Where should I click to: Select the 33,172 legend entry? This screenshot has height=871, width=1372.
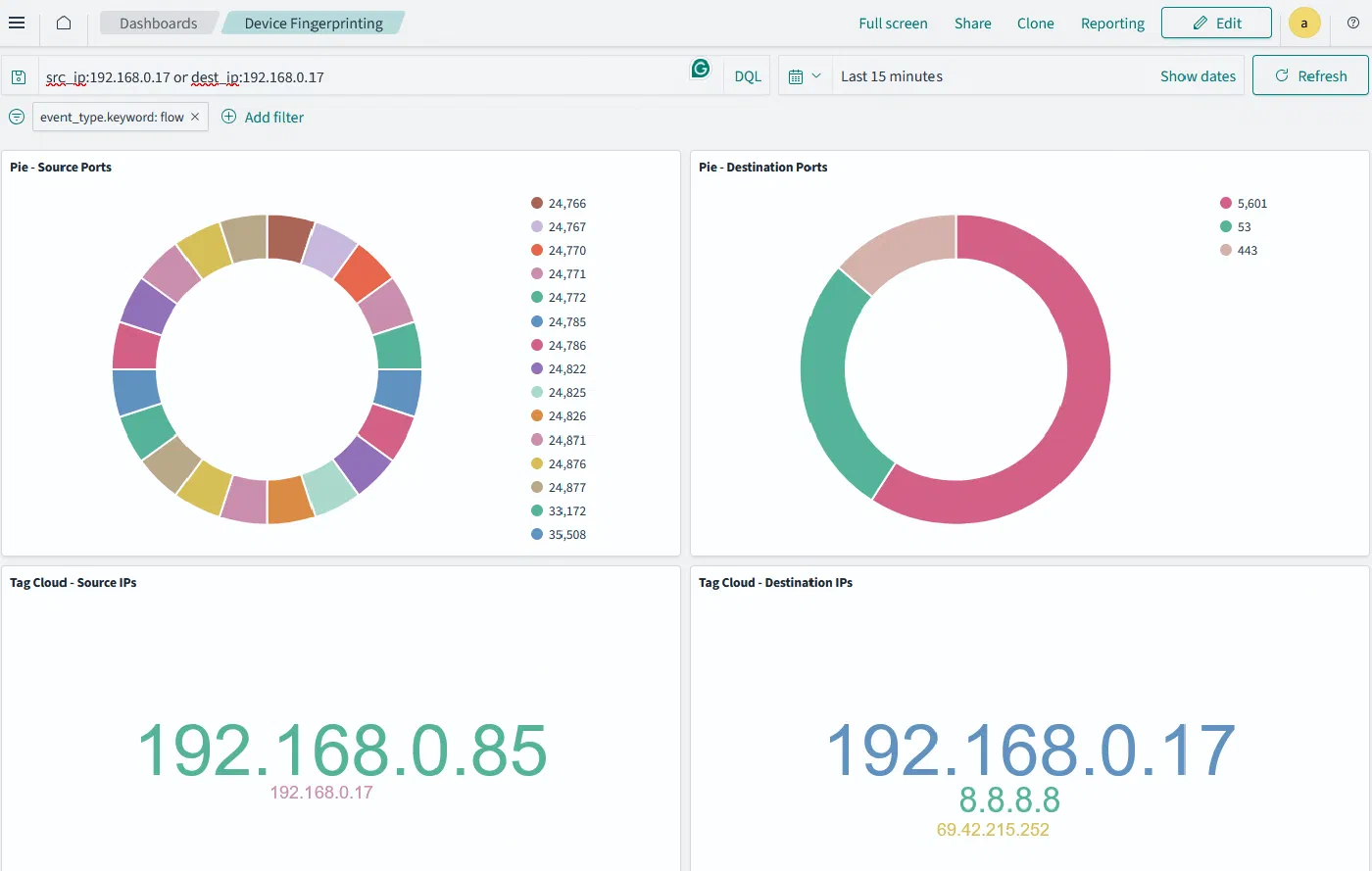click(x=559, y=510)
